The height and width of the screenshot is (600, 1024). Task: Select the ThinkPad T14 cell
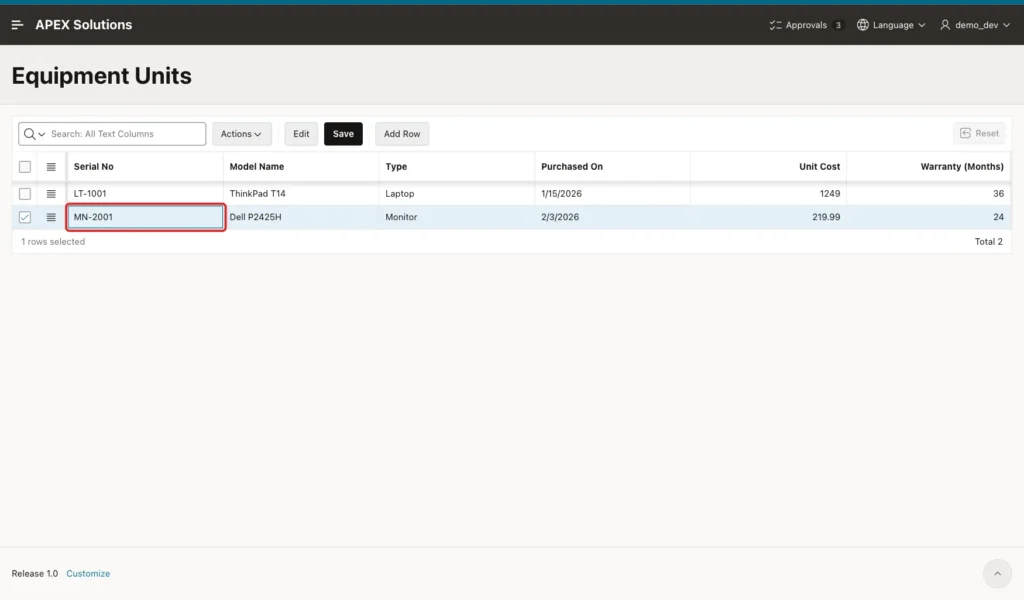301,194
